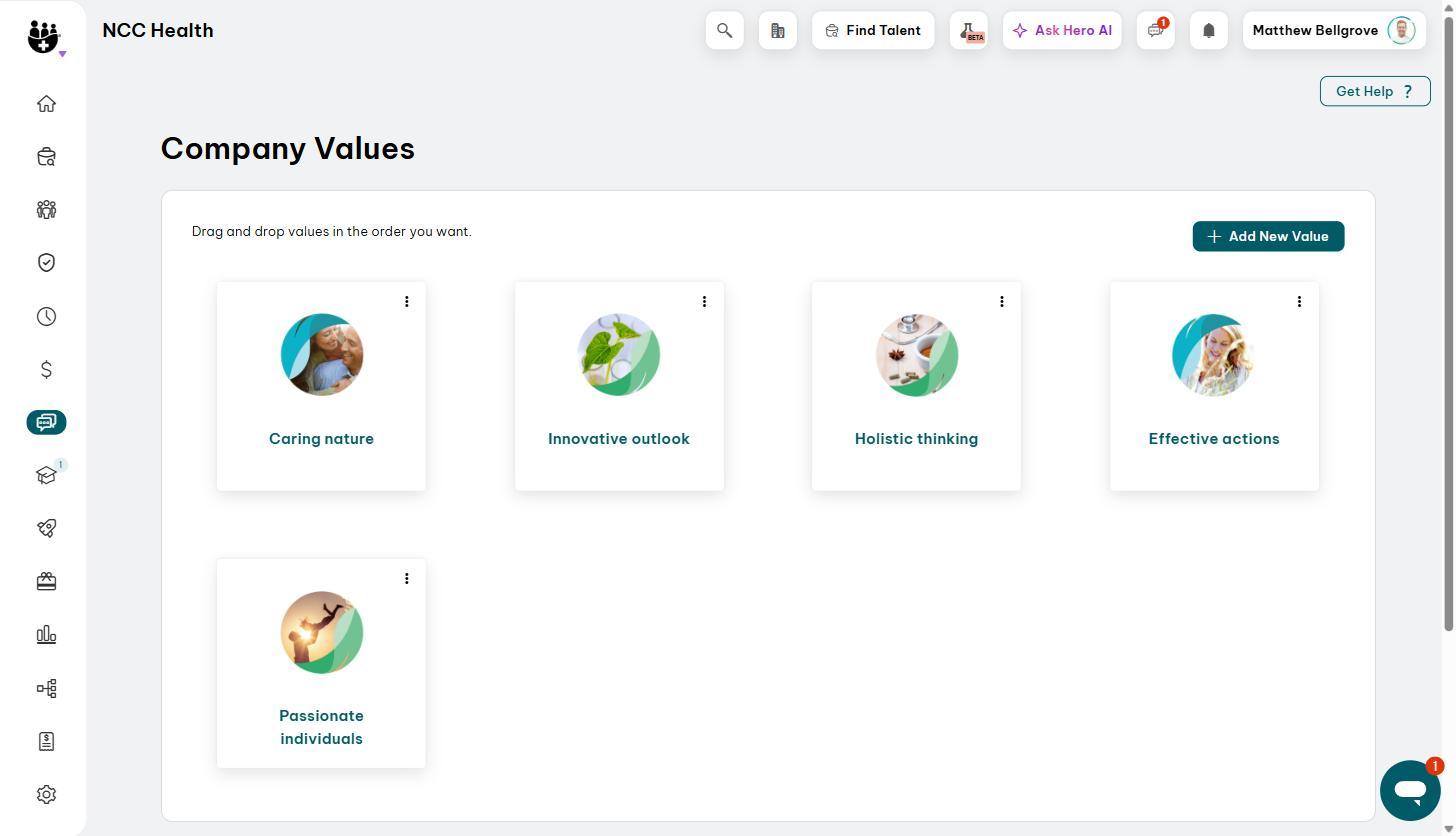Open the clock time tracking icon

tap(46, 317)
